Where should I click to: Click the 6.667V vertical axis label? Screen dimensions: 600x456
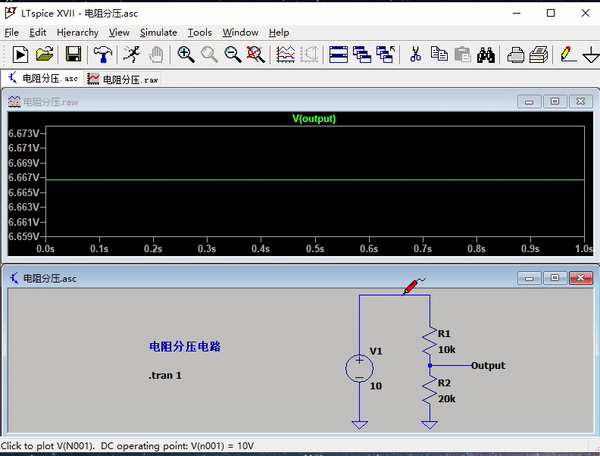click(x=24, y=178)
